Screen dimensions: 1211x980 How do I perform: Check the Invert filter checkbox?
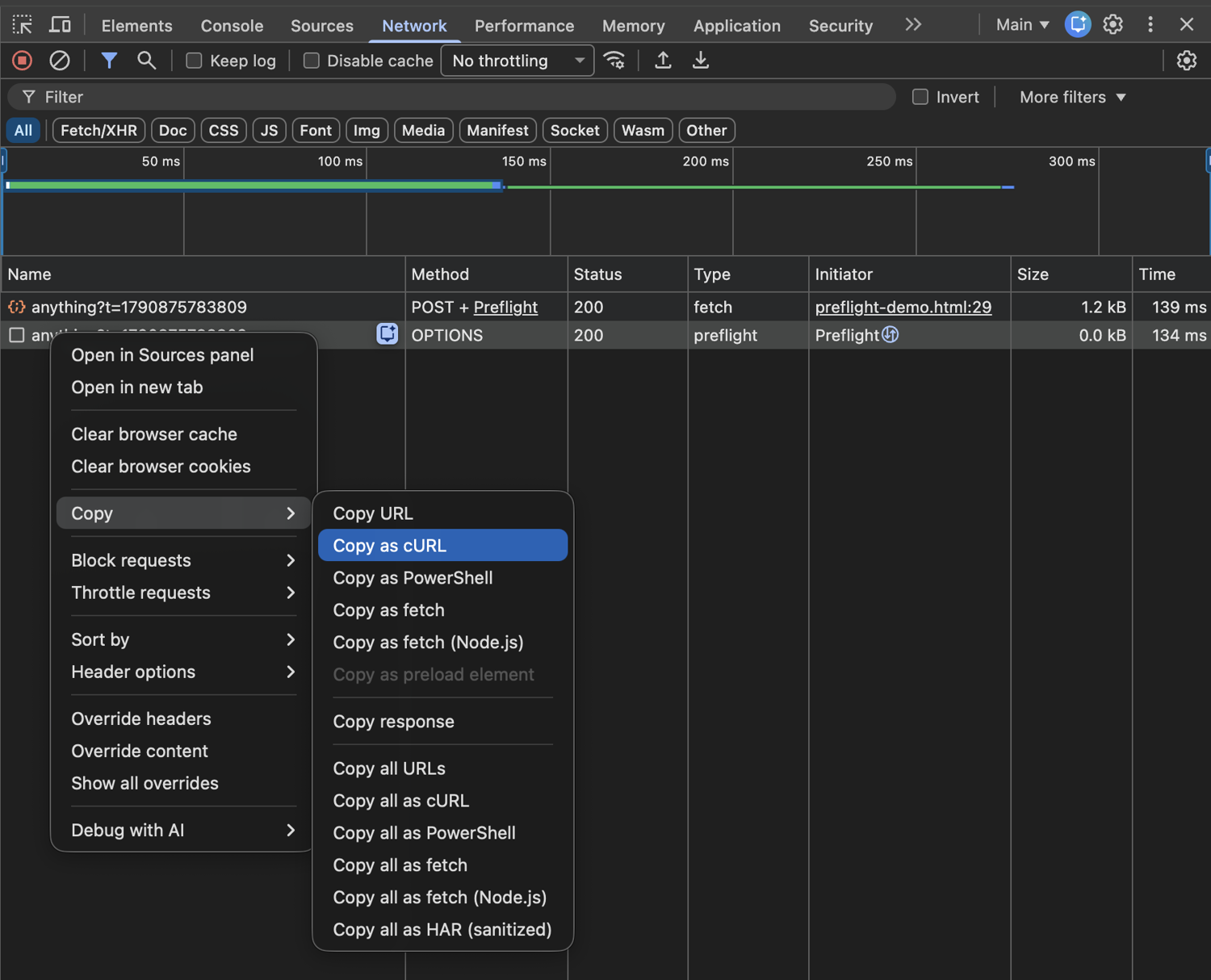[x=920, y=97]
